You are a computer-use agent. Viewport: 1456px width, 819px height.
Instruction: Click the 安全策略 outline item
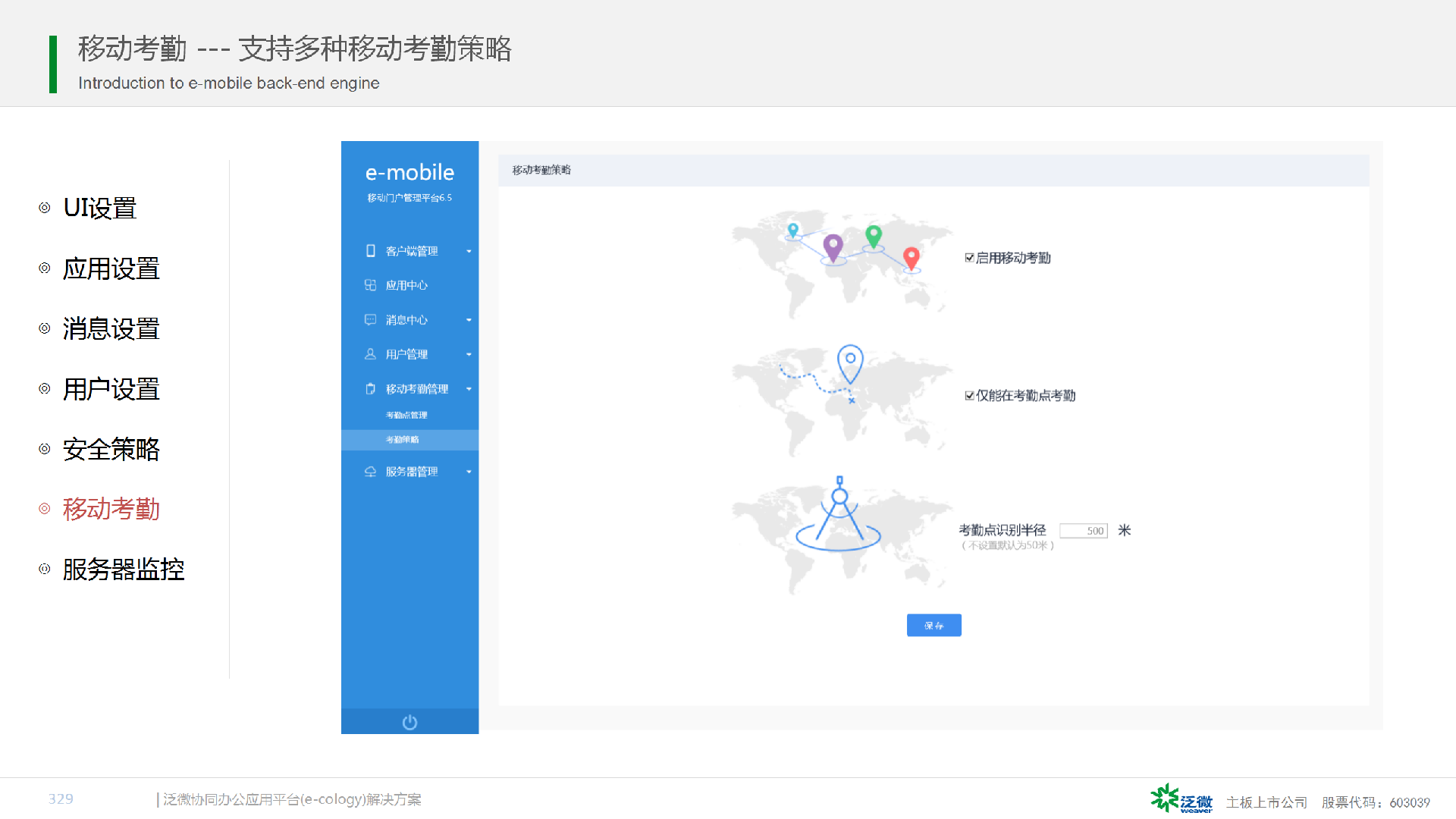[111, 449]
